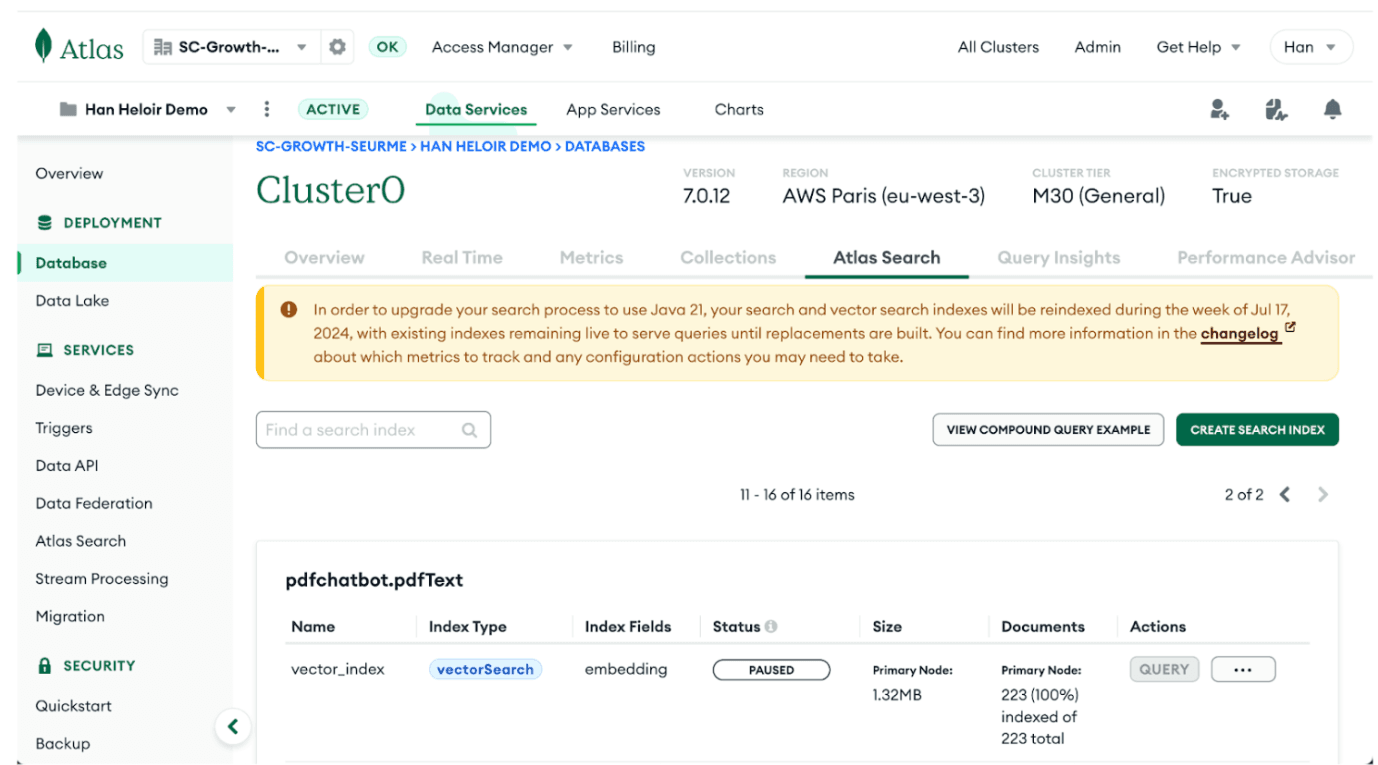The image size is (1378, 765).
Task: Click SC-GROWTH-SEURME breadcrumb
Action: point(331,146)
